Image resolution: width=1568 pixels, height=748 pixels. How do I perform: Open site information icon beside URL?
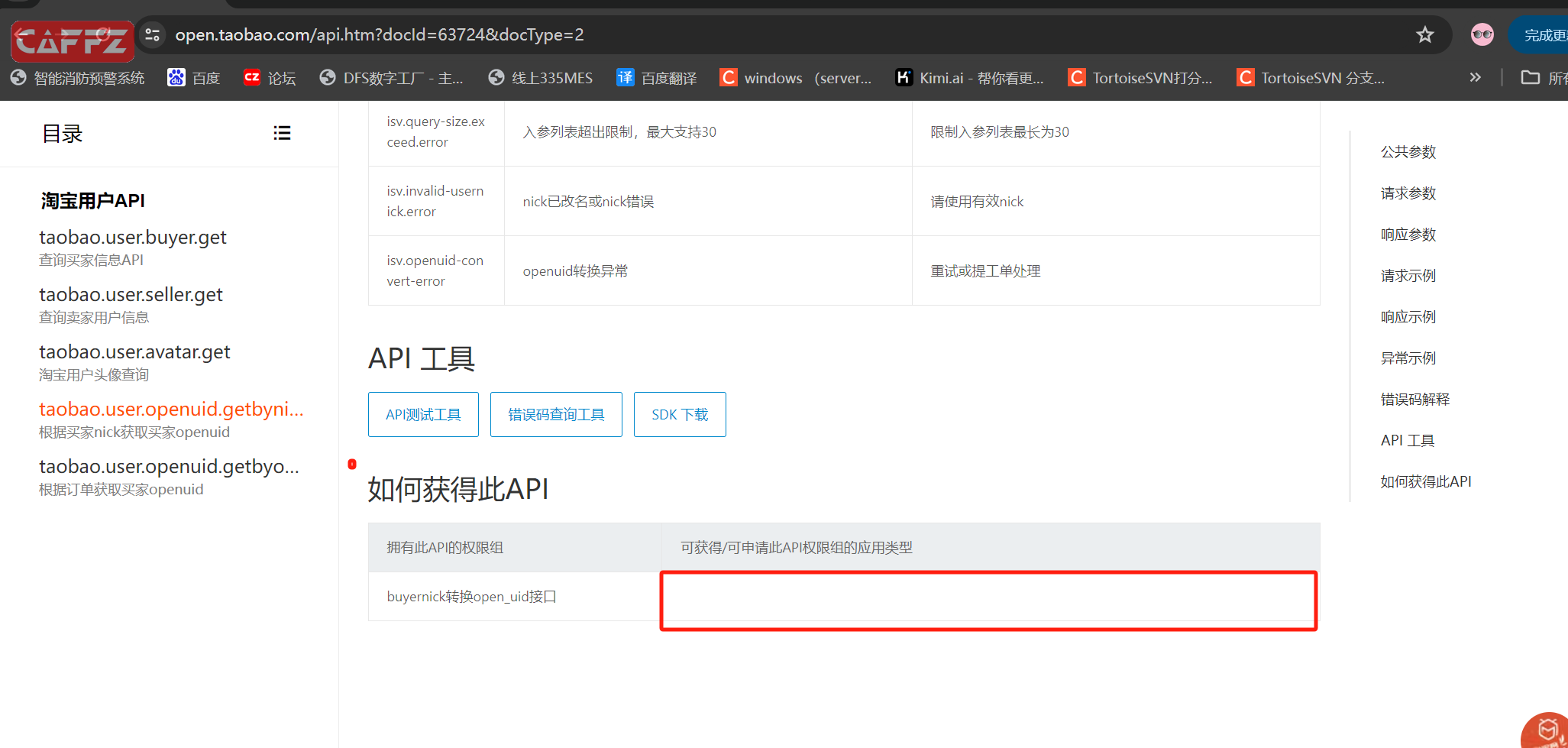point(153,35)
